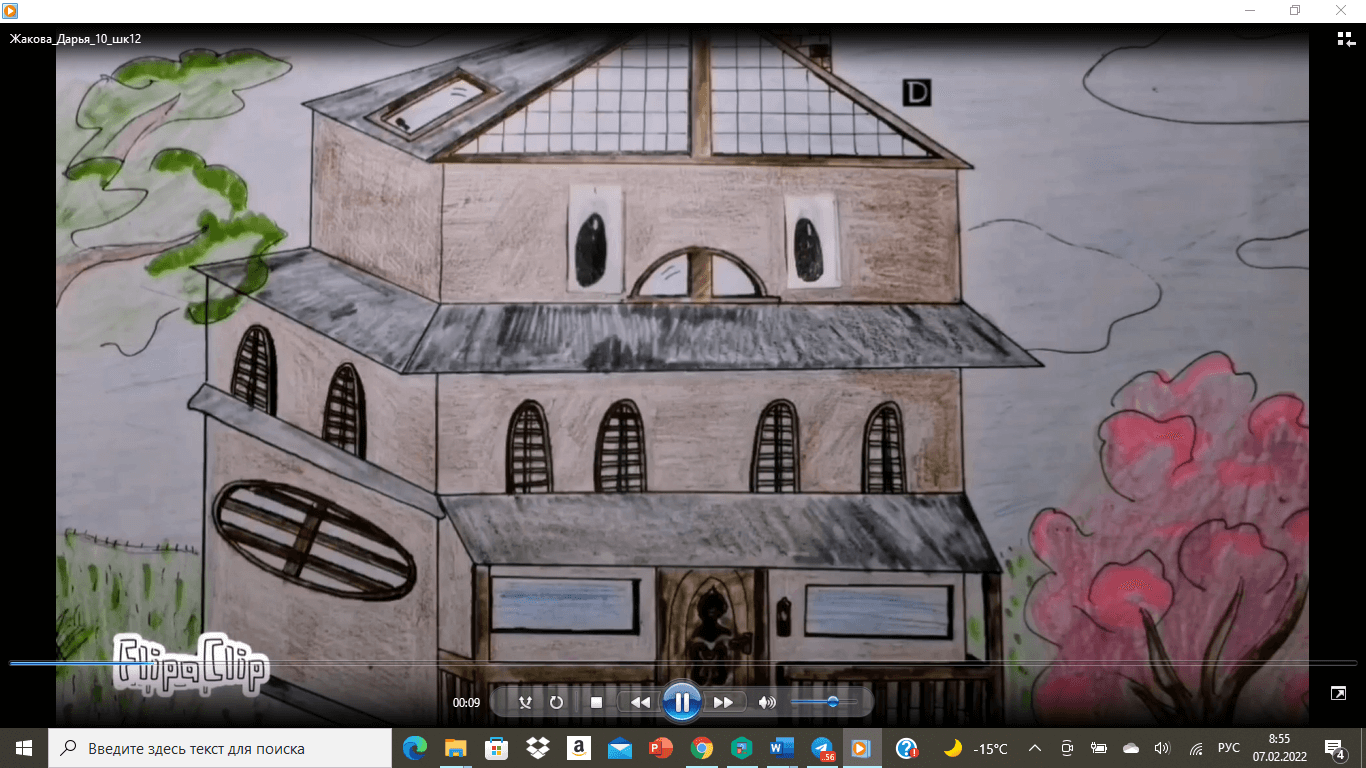This screenshot has width=1366, height=768.
Task: Toggle shuffle mode in the player
Action: pyautogui.click(x=525, y=703)
